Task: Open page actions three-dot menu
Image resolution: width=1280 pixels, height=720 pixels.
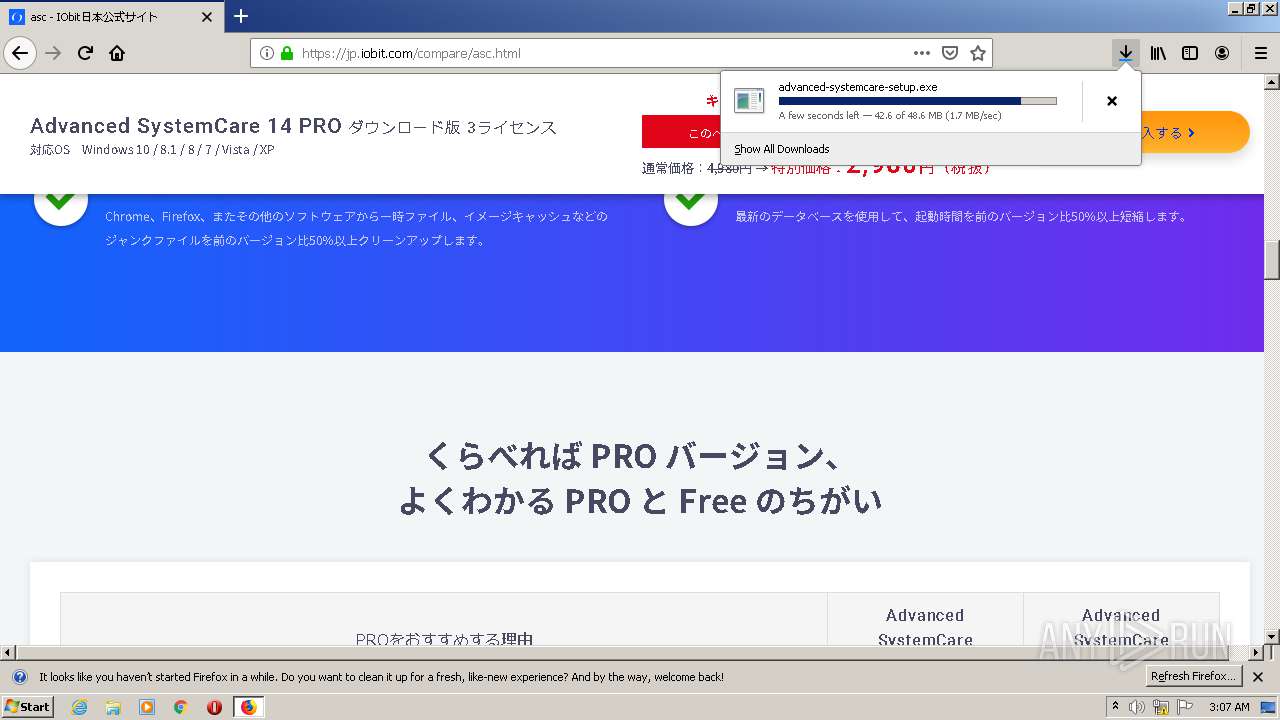Action: pyautogui.click(x=922, y=53)
